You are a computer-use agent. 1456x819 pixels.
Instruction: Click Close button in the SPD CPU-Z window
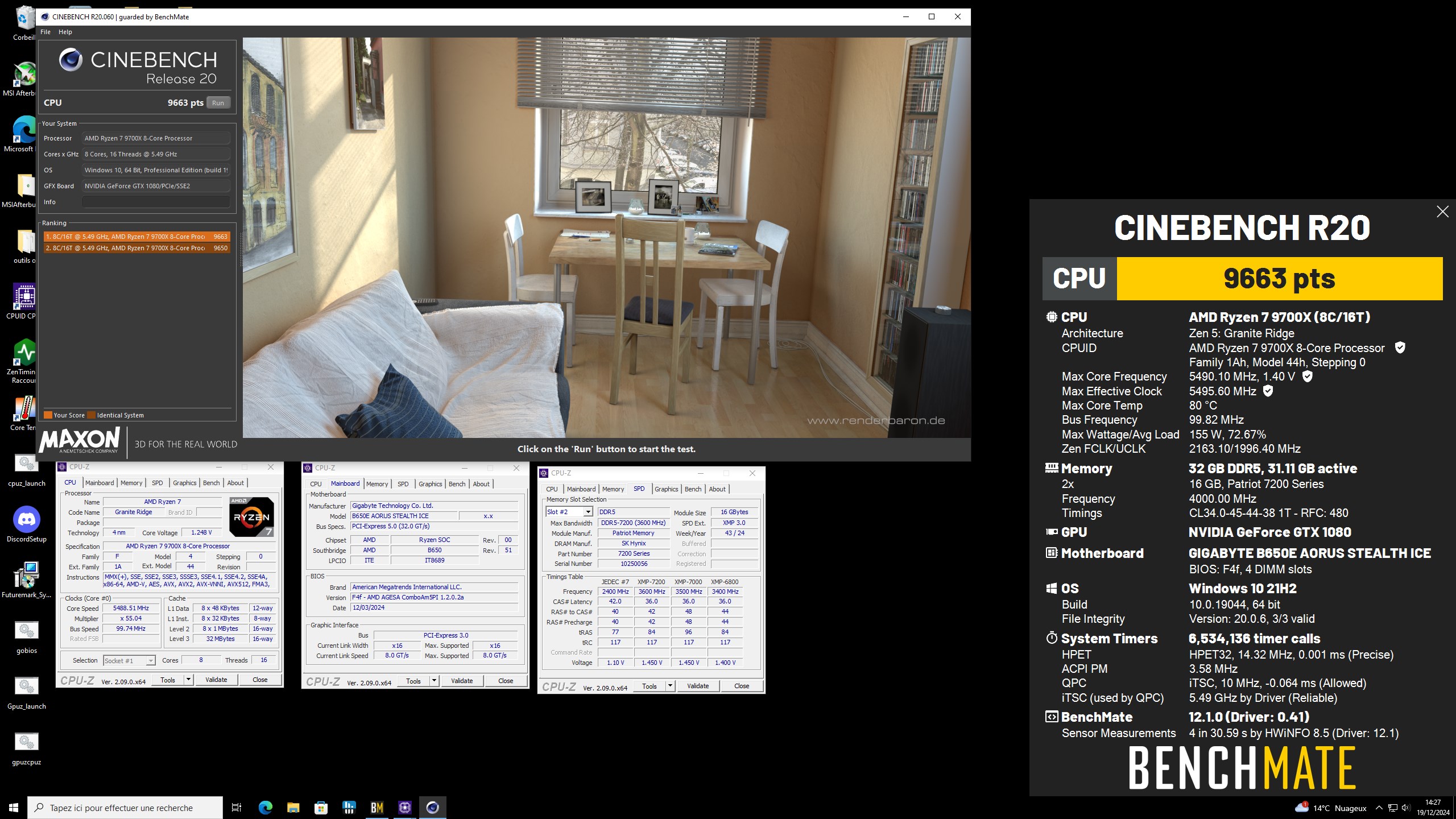coord(742,686)
